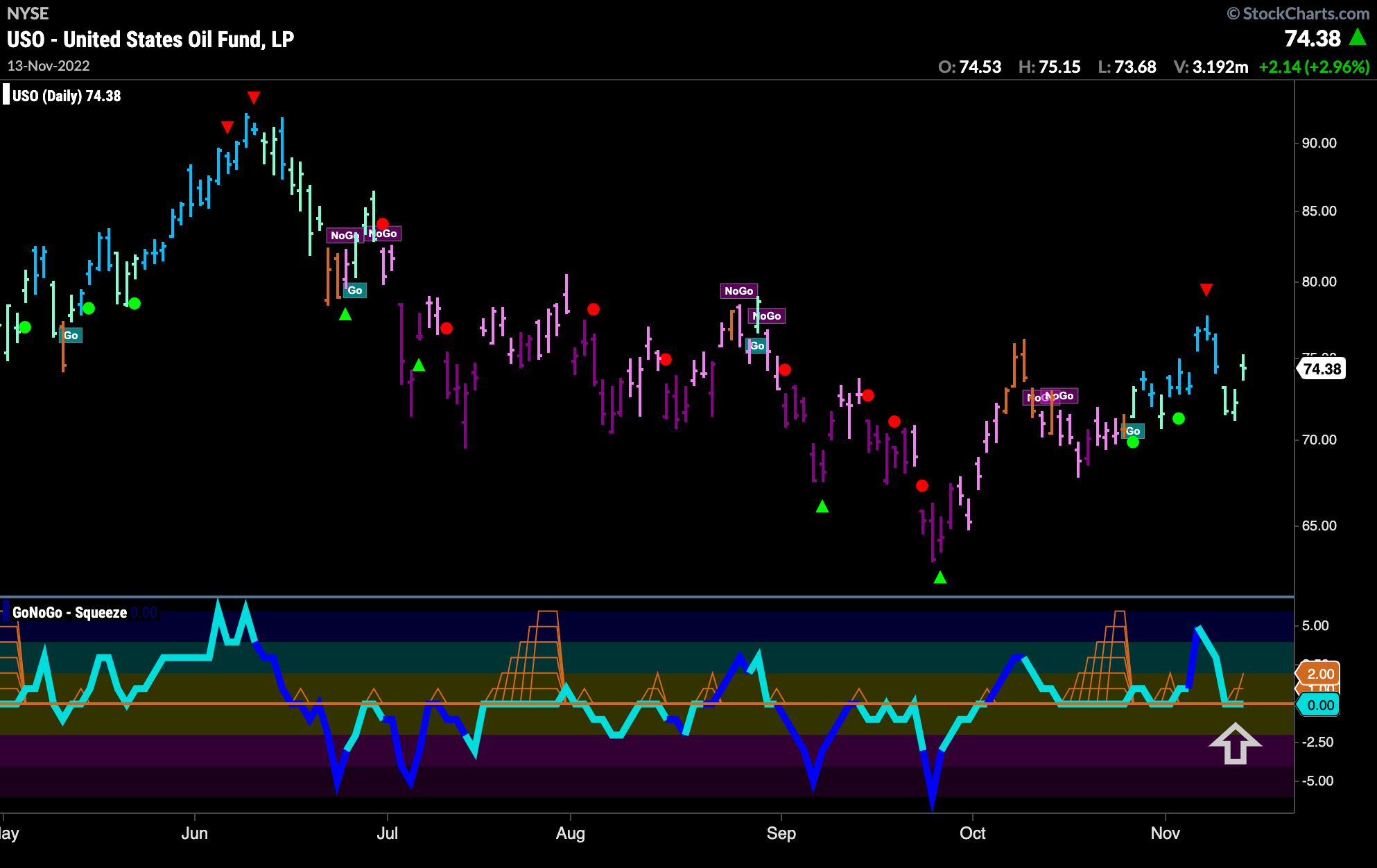1377x868 pixels.
Task: Select the 85.00 price axis label
Action: (x=1319, y=211)
